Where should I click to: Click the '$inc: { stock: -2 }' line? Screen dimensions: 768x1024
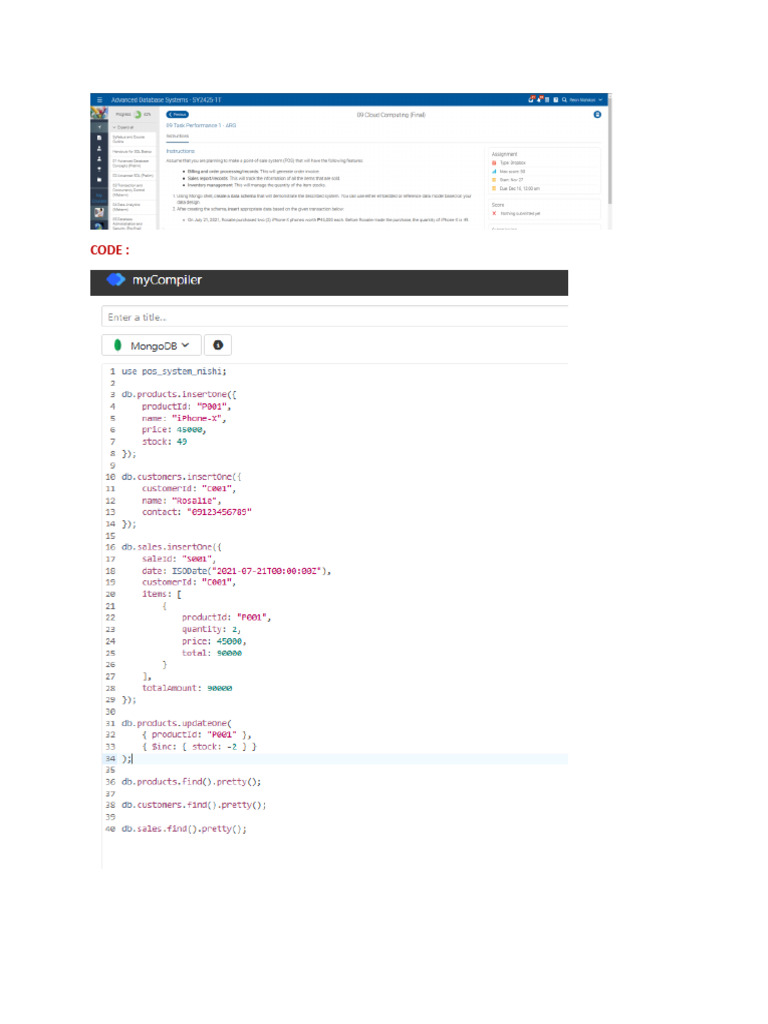coord(199,746)
